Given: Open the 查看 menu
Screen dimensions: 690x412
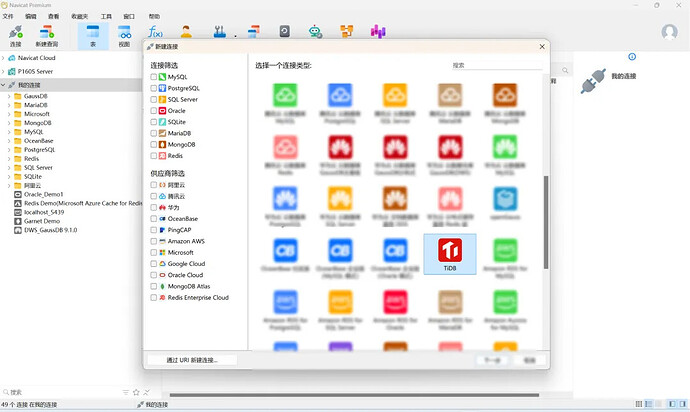Looking at the screenshot, I should coord(54,16).
